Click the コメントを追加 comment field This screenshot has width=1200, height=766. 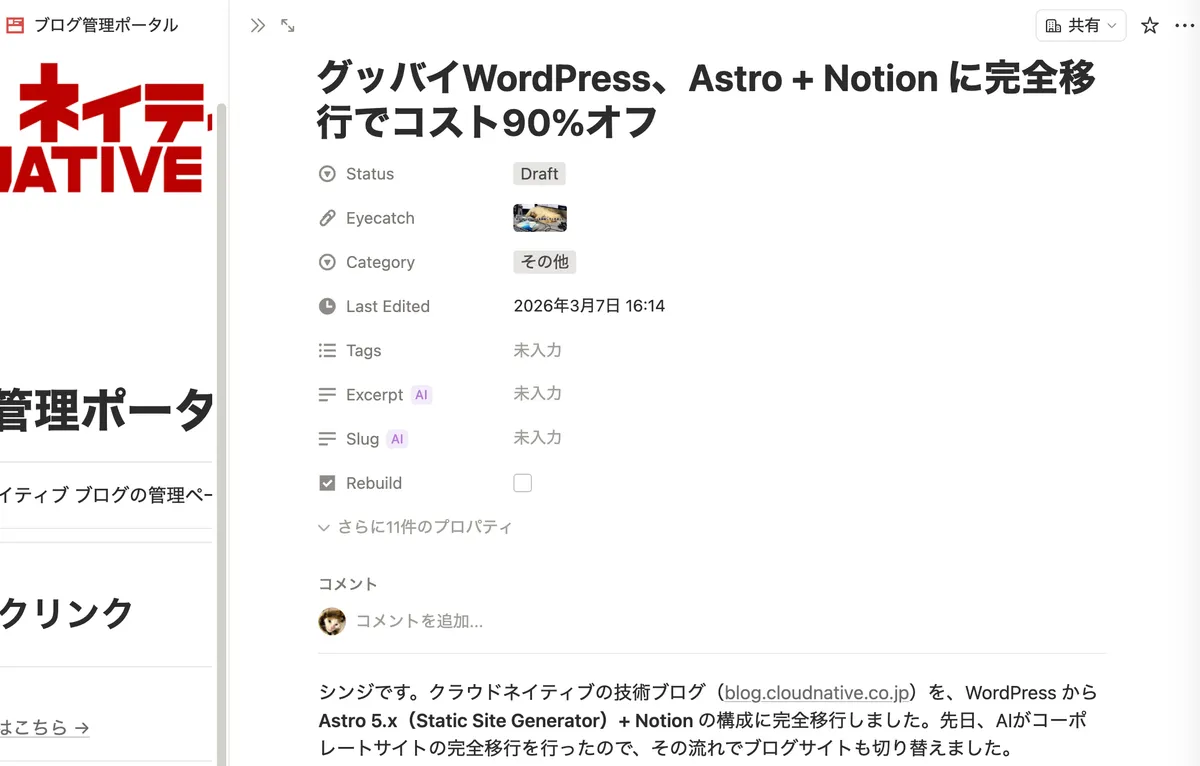tap(420, 621)
